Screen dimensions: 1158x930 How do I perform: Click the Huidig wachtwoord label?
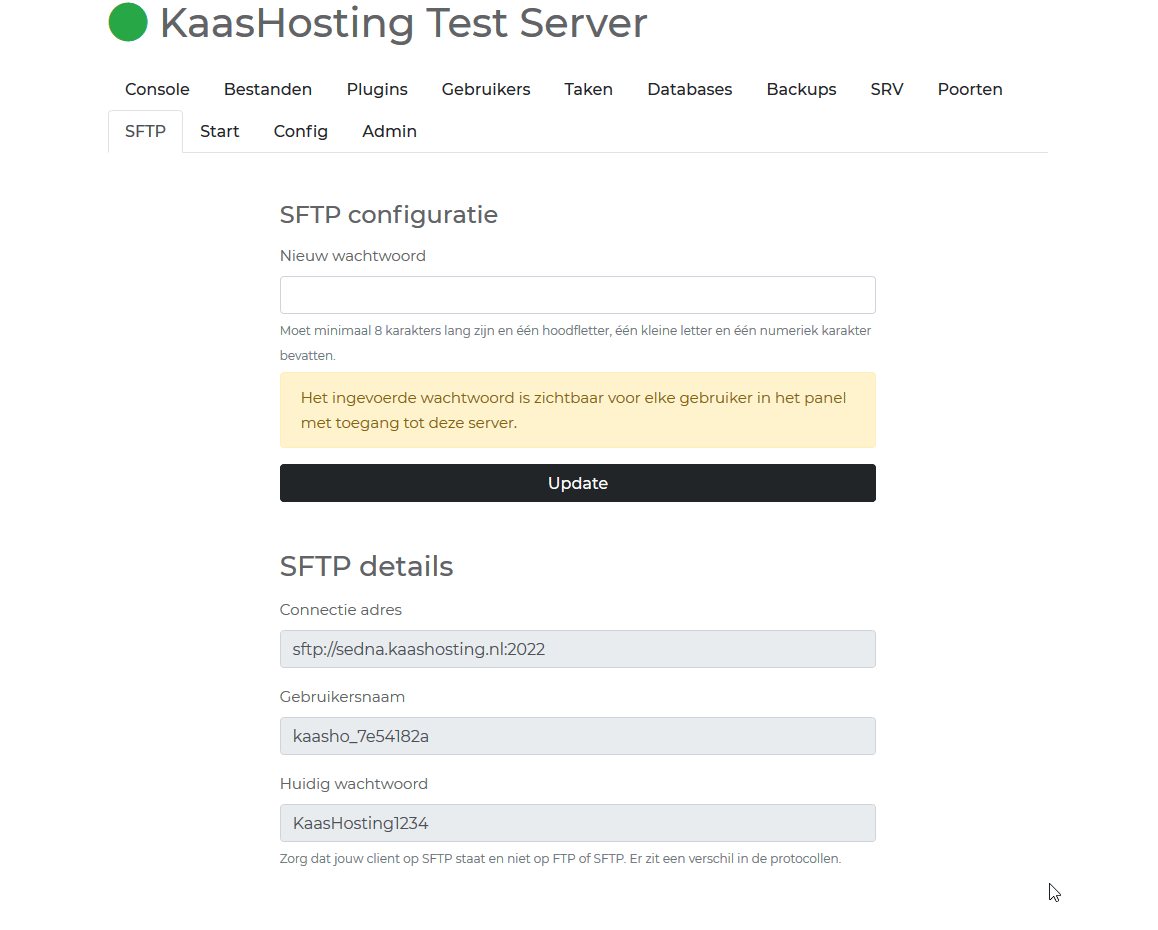click(x=354, y=784)
